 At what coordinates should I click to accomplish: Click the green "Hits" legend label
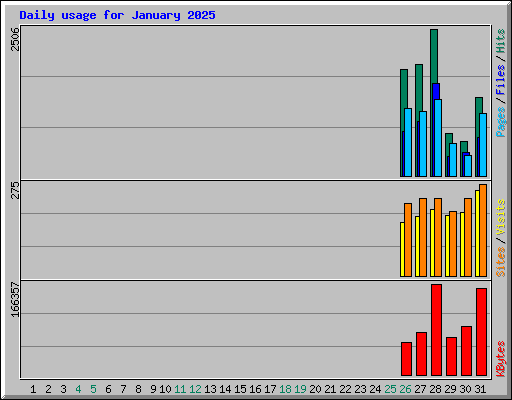click(x=500, y=41)
